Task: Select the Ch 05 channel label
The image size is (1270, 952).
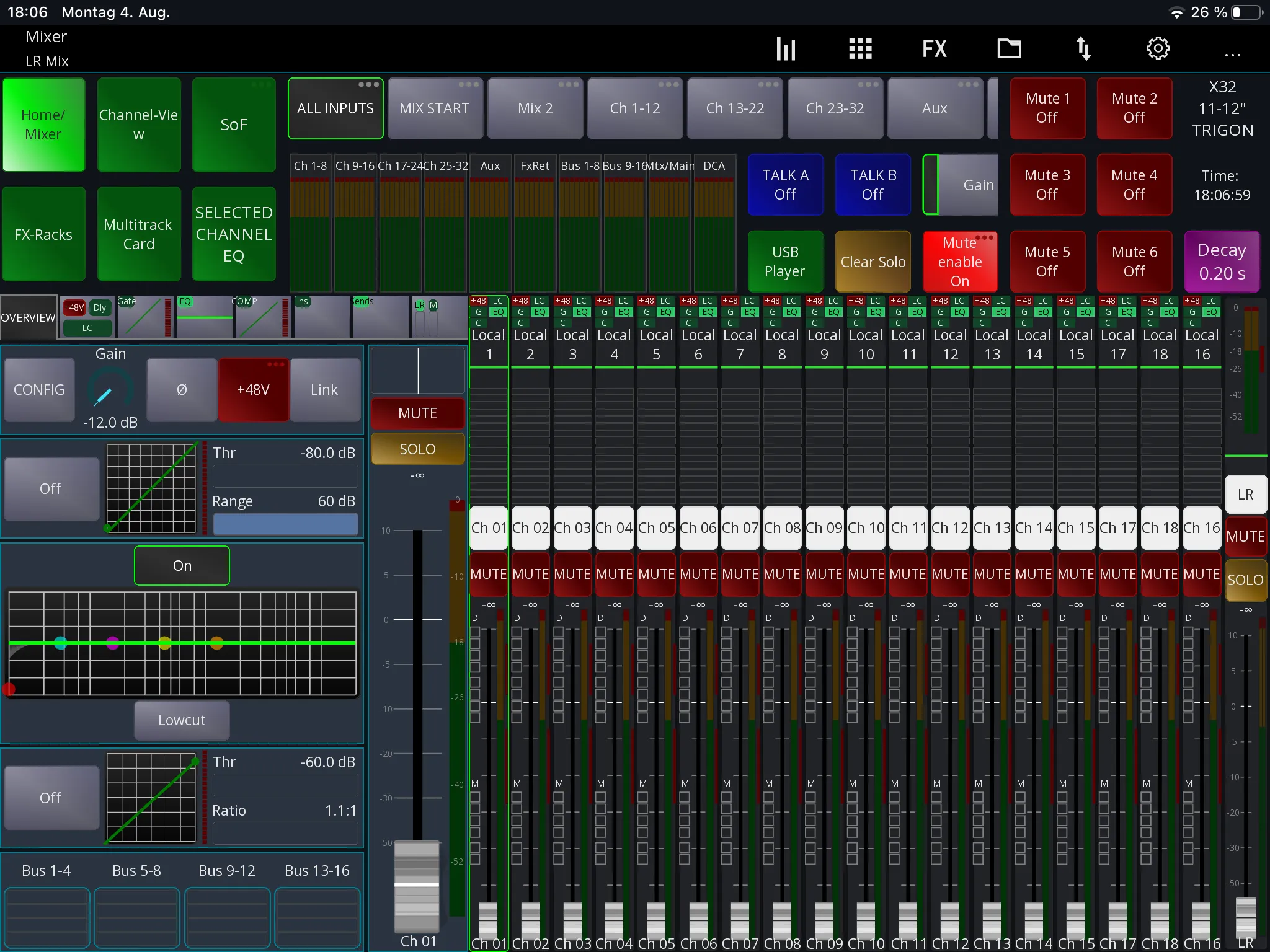Action: pos(656,527)
